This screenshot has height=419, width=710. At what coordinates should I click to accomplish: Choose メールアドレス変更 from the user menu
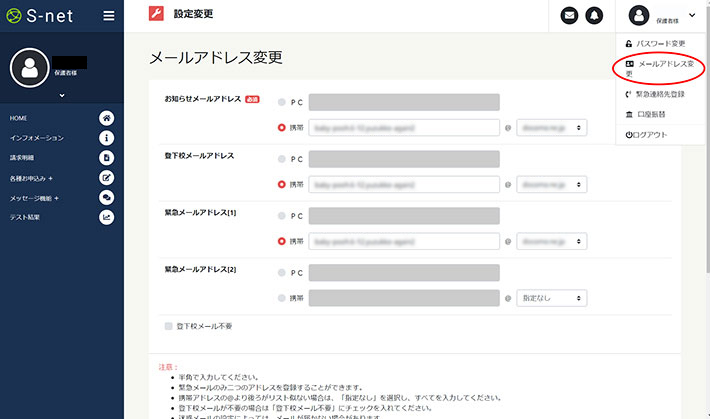[x=664, y=68]
